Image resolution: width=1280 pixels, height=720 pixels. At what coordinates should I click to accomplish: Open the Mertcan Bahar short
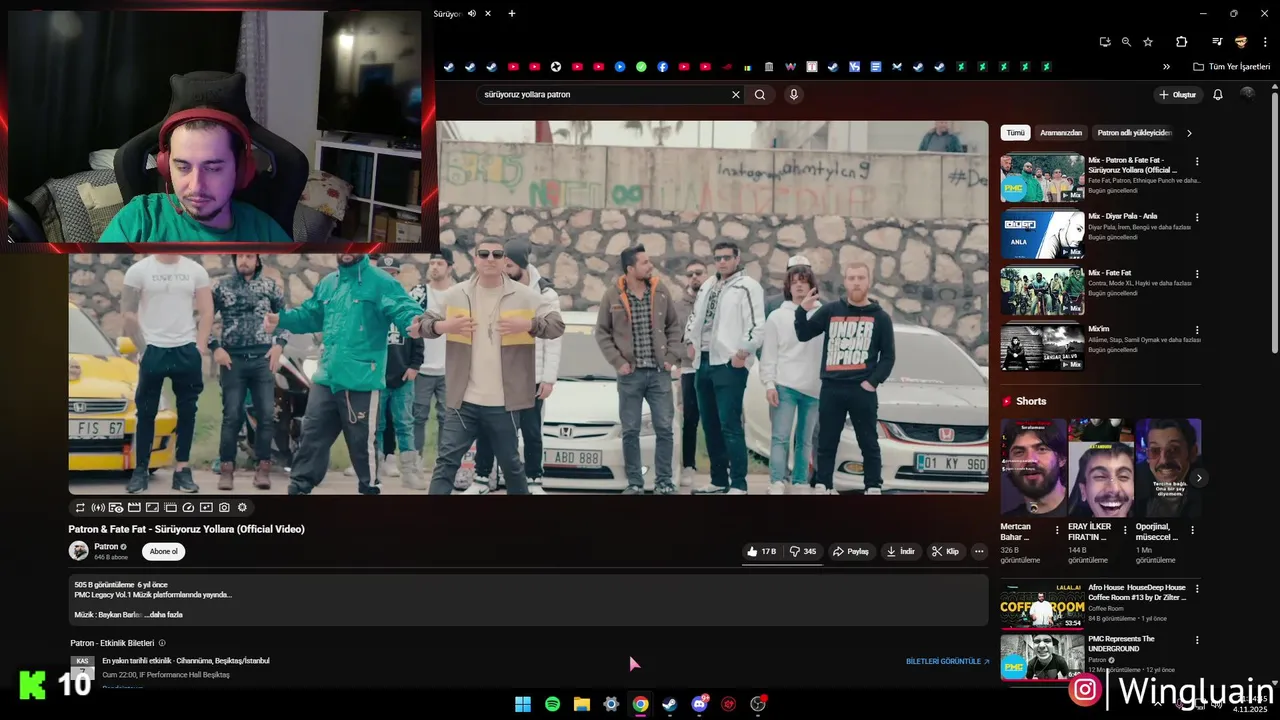point(1033,467)
